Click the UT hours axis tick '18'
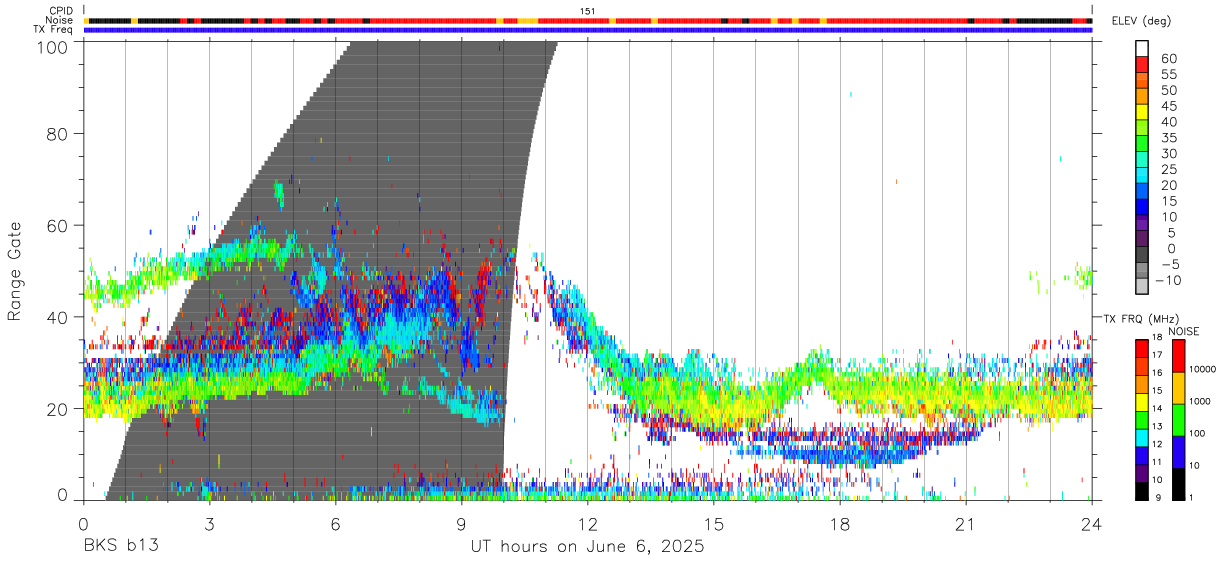Viewport: 1228px width, 567px height. [840, 523]
